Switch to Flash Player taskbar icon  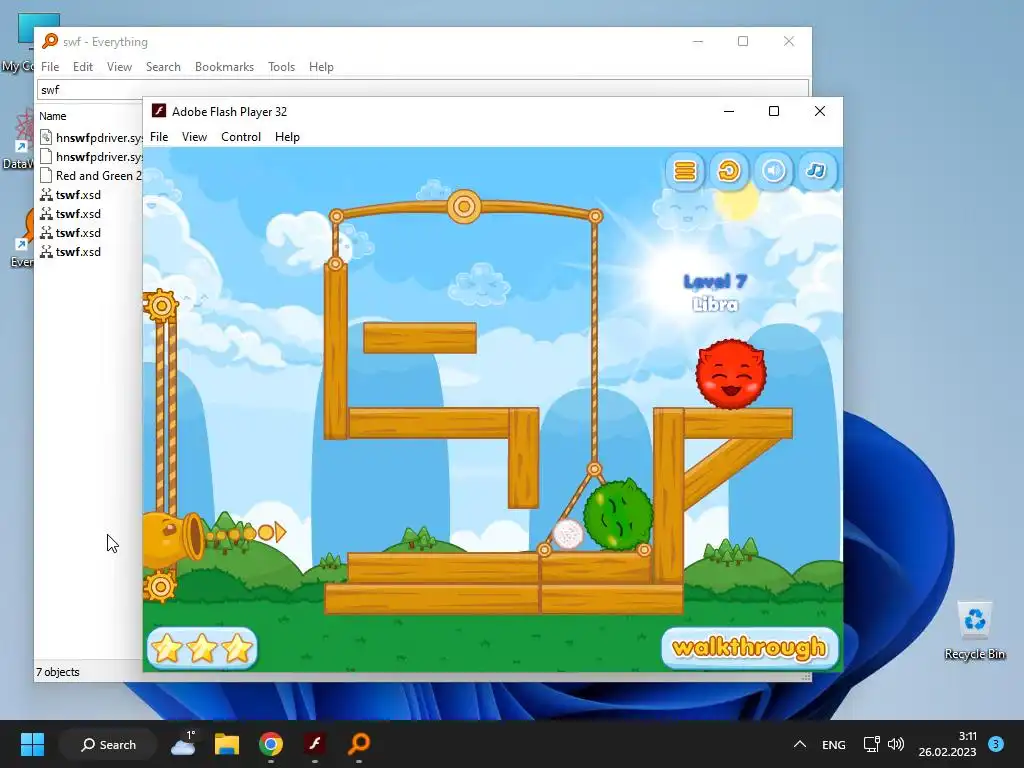pyautogui.click(x=315, y=744)
